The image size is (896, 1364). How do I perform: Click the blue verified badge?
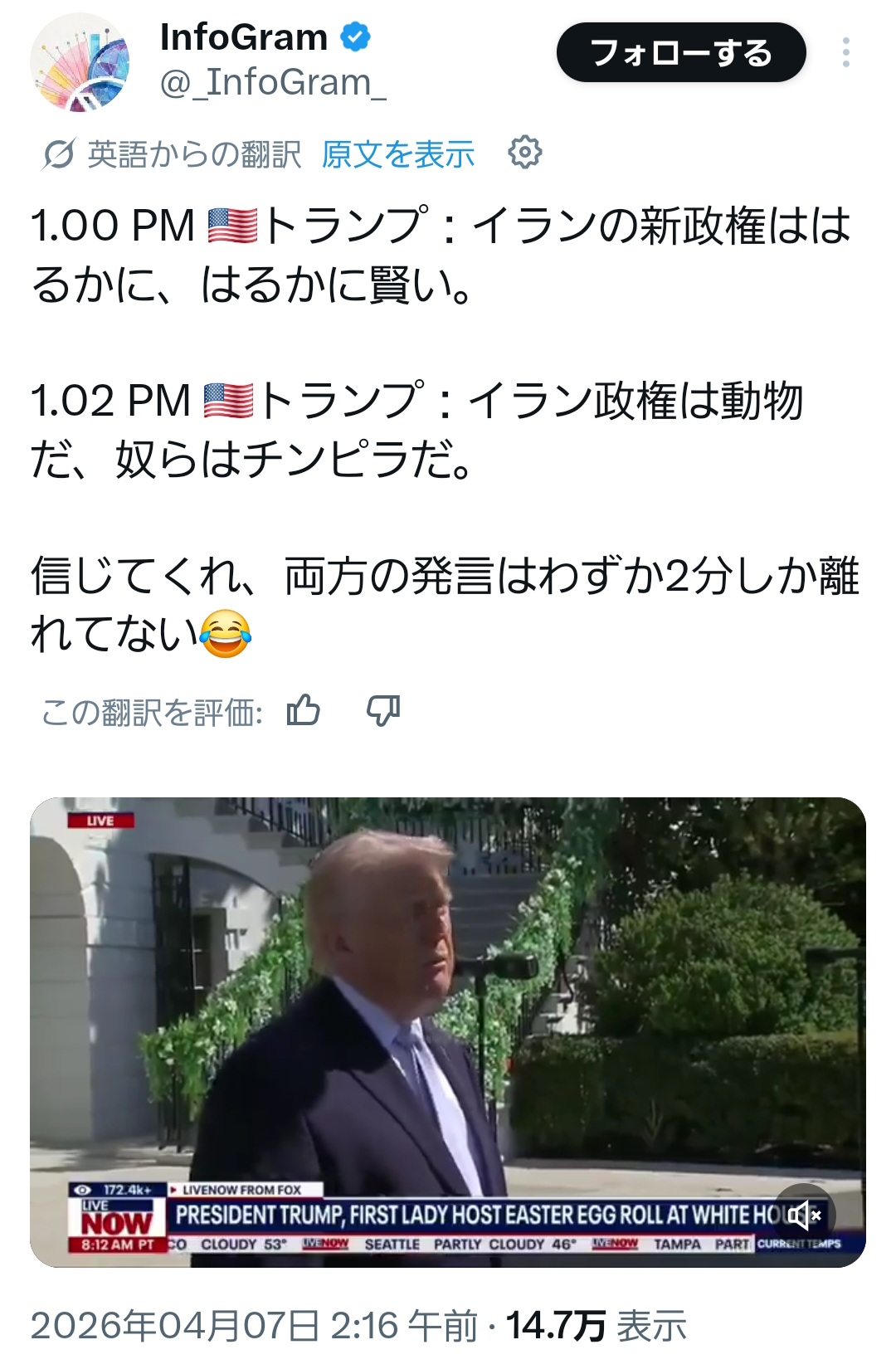pos(356,37)
